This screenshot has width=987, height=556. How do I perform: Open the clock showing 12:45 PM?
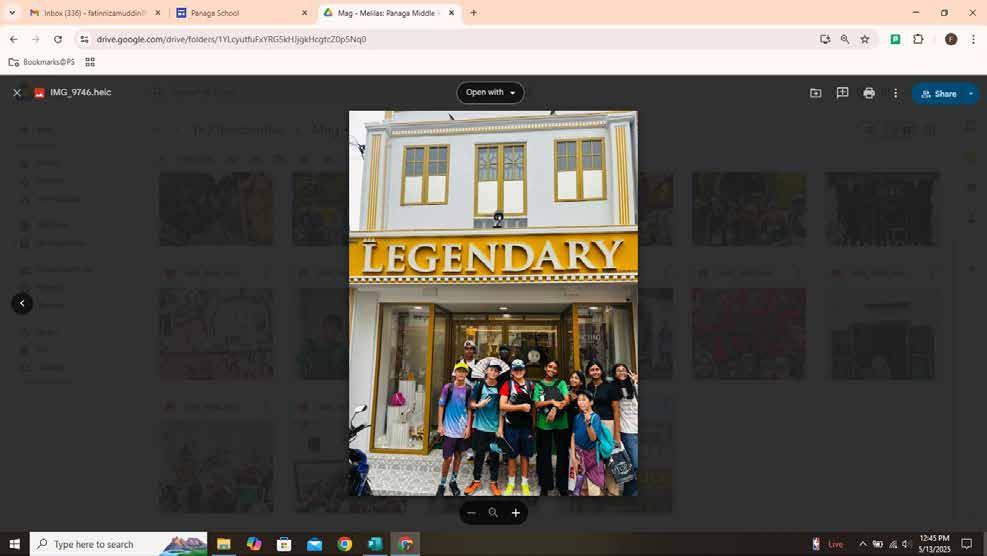point(934,544)
